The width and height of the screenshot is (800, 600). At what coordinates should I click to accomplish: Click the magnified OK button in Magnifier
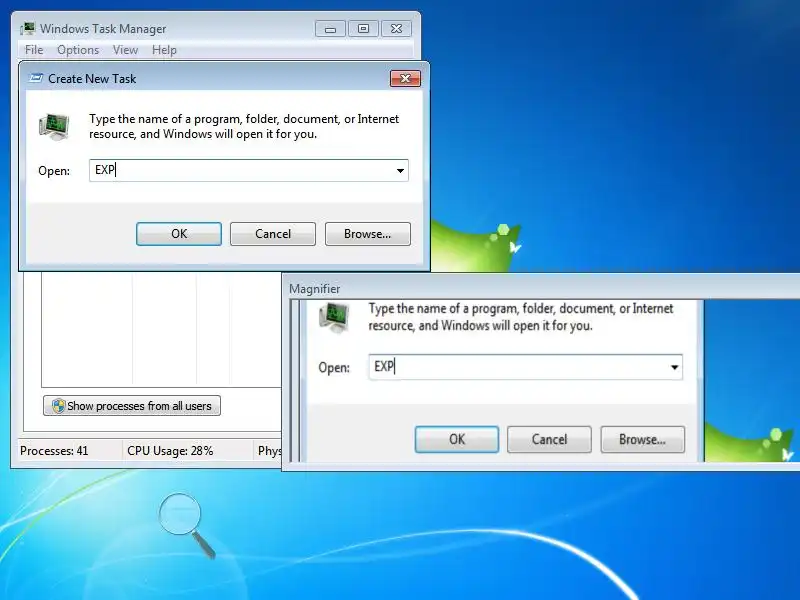457,439
